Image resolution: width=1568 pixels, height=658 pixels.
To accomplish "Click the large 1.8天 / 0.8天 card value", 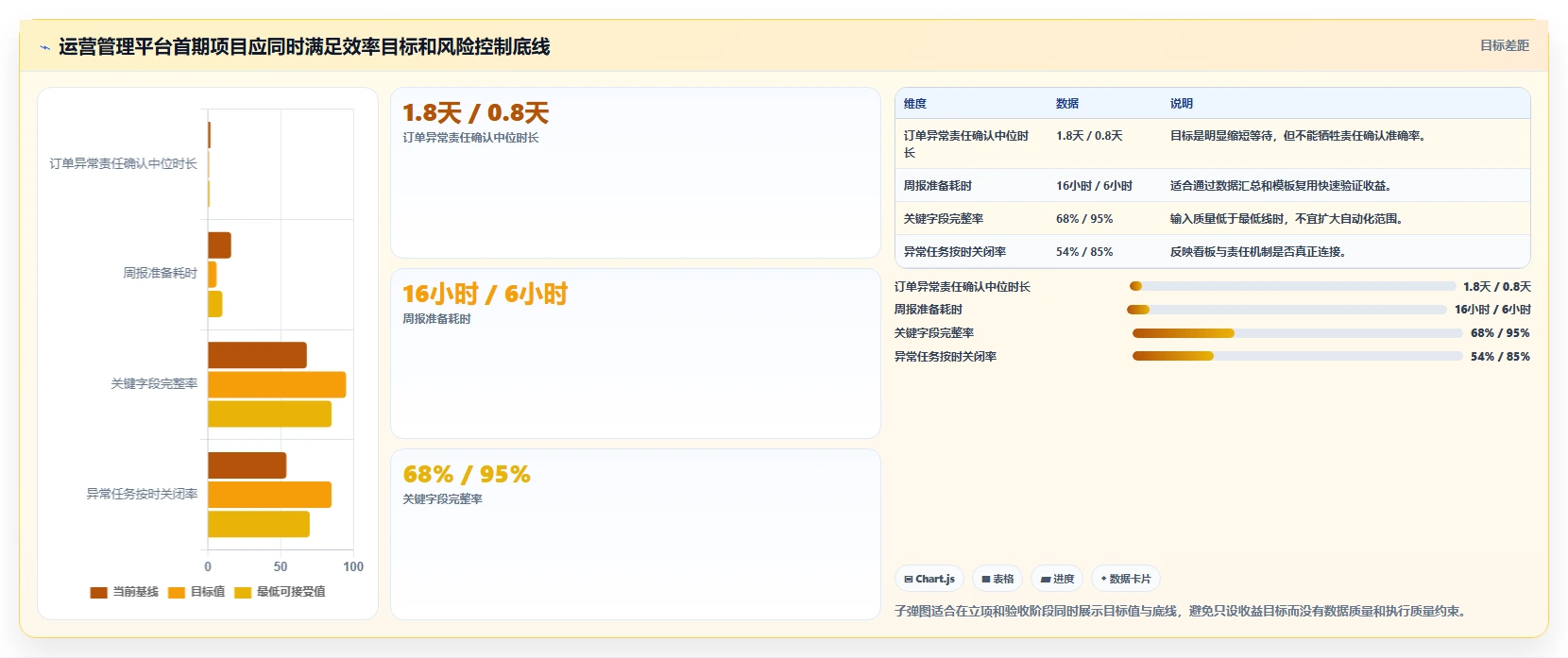I will 475,113.
